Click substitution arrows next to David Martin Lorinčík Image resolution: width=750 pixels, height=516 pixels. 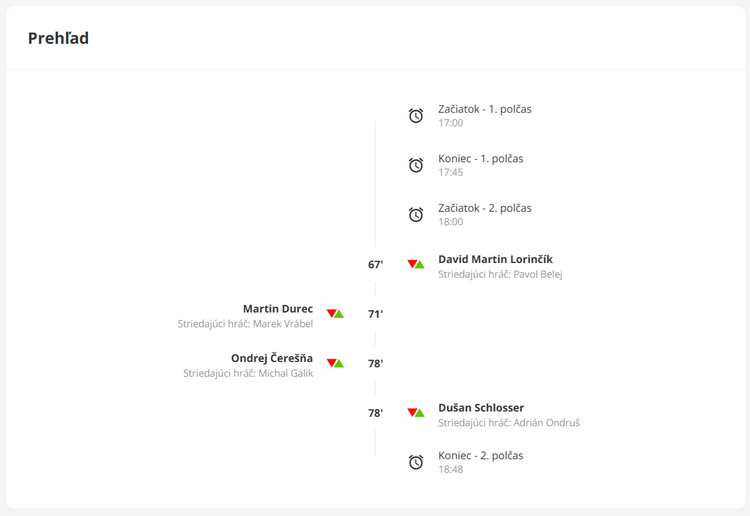[x=416, y=264]
